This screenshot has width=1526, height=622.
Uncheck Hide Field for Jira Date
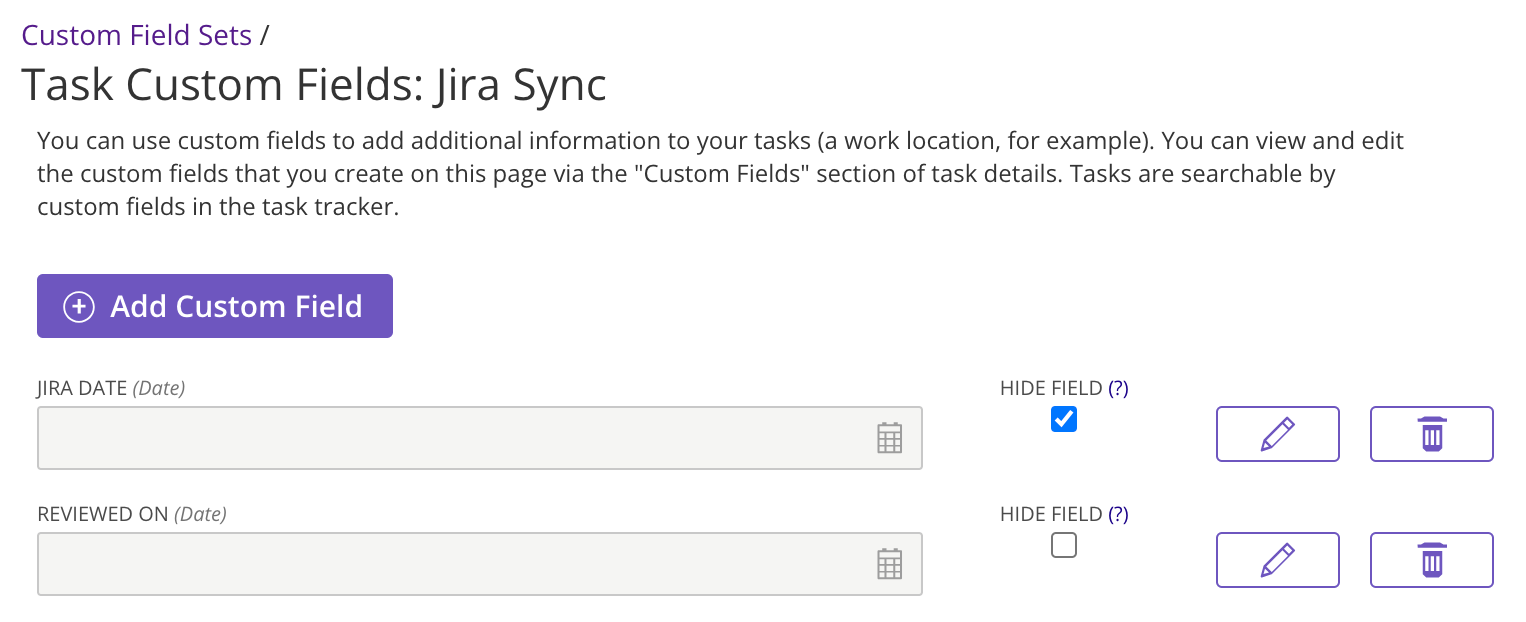tap(1064, 419)
